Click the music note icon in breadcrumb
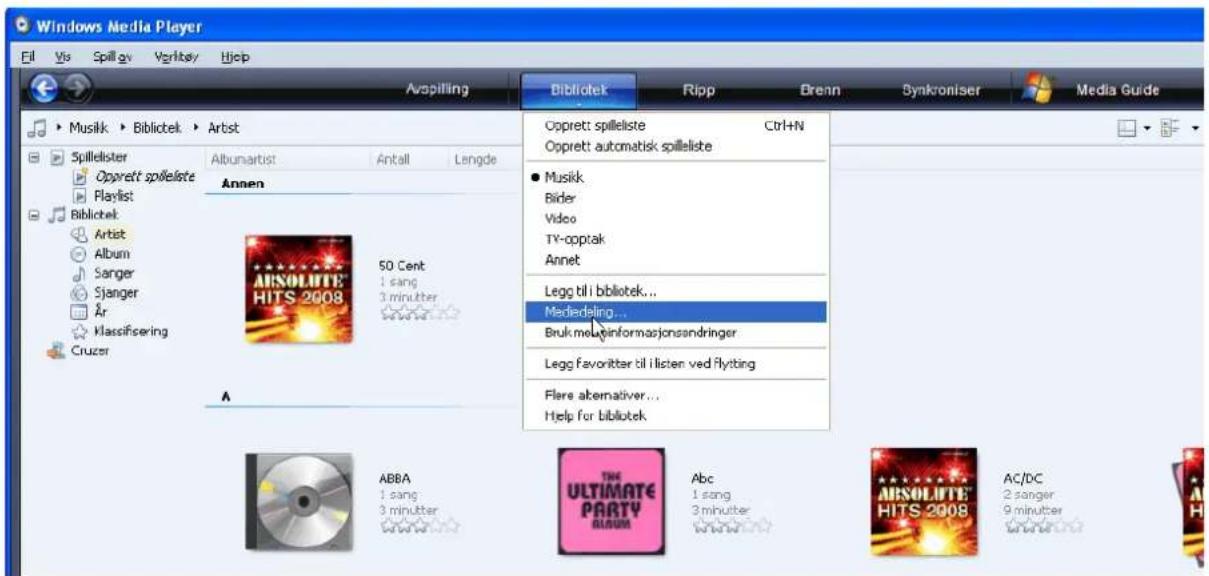Image resolution: width=1209 pixels, height=576 pixels. click(x=37, y=128)
